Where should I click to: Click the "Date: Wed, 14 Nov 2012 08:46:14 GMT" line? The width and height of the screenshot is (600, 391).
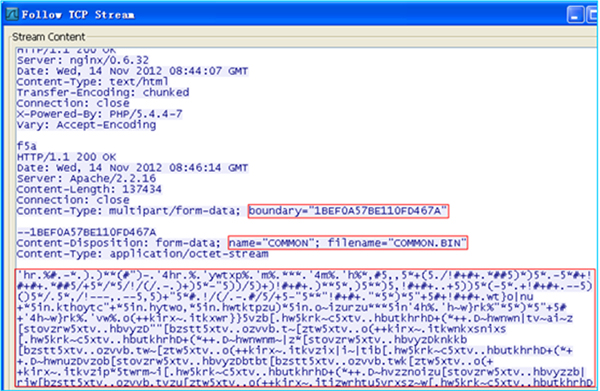click(x=132, y=168)
